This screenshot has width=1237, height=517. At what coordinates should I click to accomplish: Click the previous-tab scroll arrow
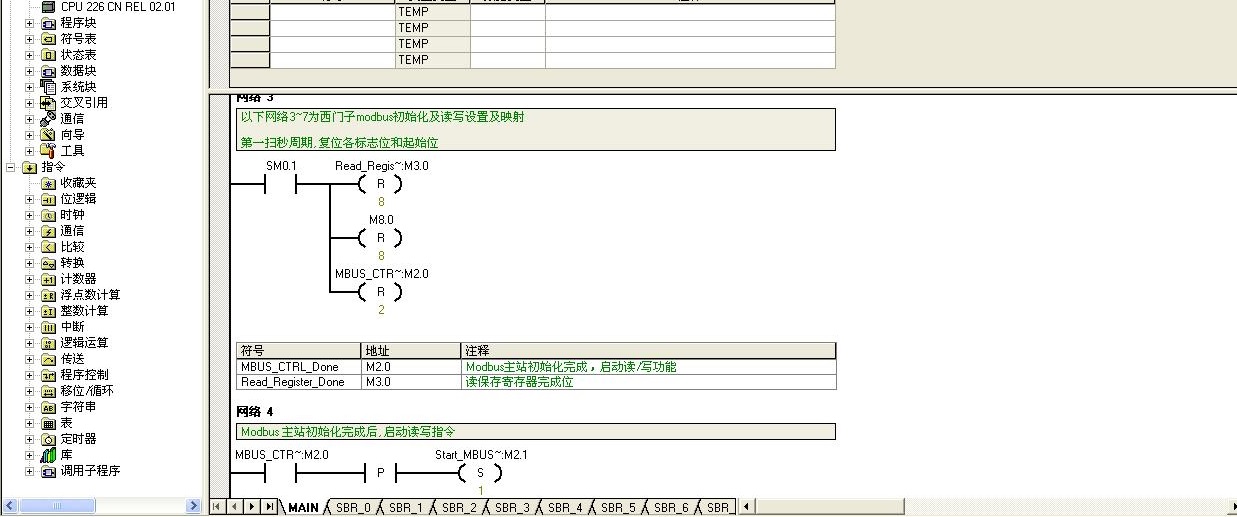pos(235,507)
